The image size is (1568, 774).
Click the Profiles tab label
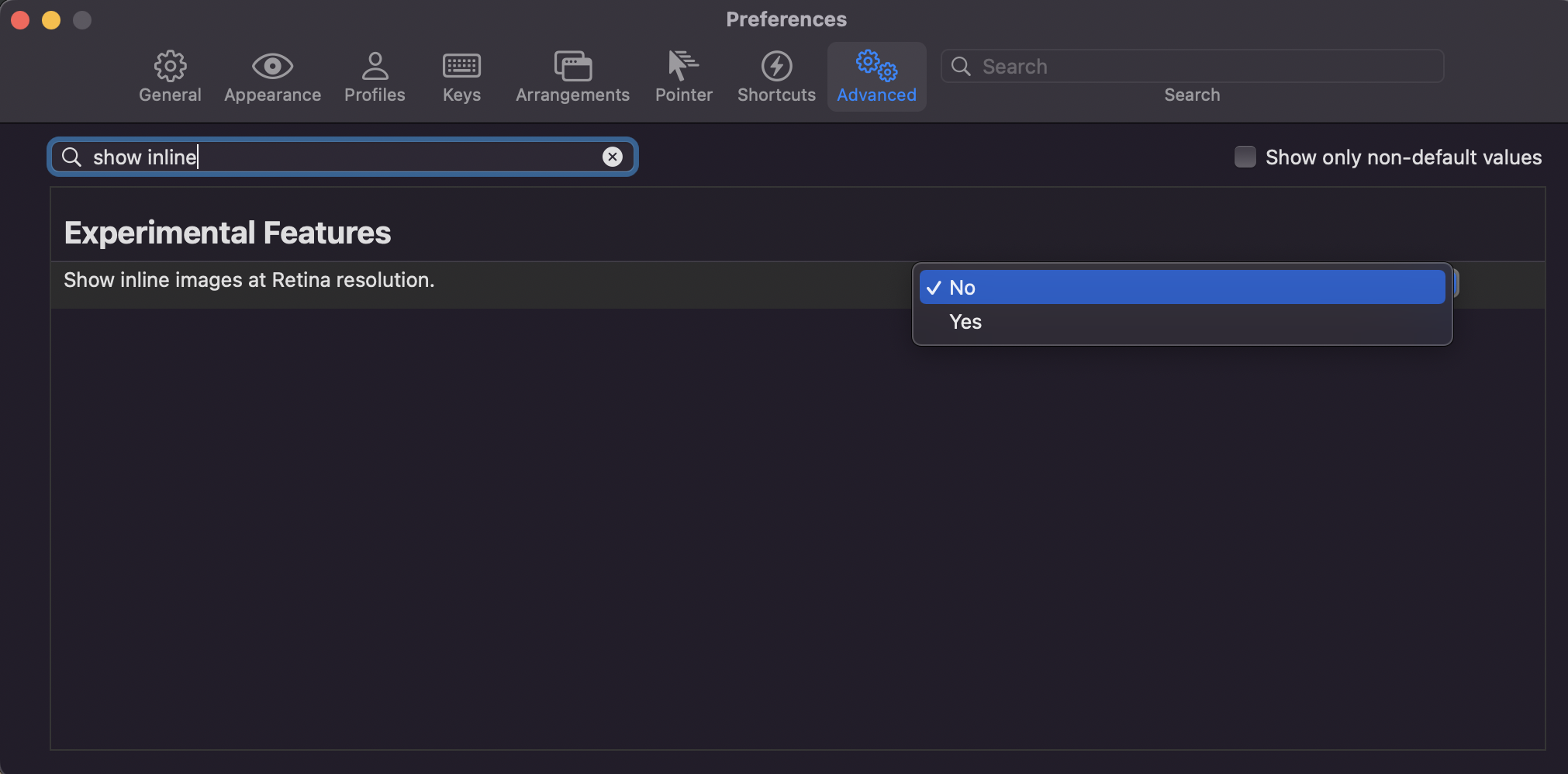(375, 95)
